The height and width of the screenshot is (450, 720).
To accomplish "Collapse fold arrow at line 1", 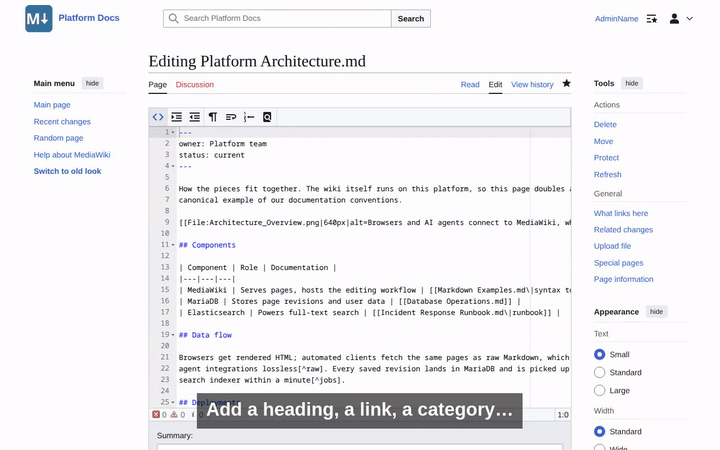I will [173, 132].
